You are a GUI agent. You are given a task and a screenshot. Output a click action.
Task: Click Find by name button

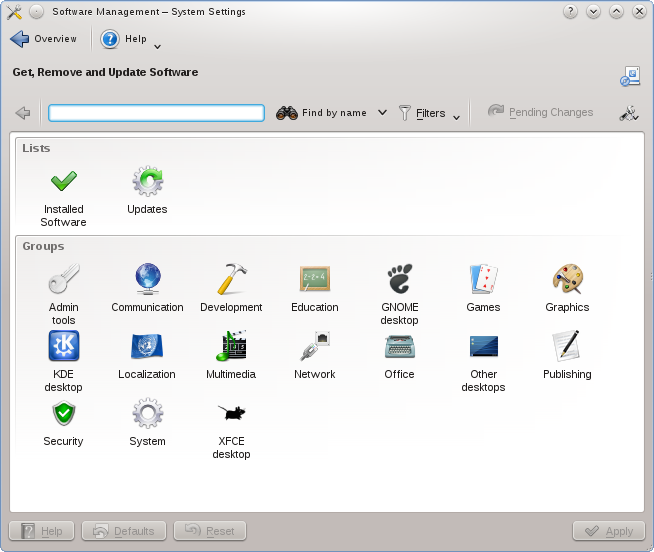coord(322,113)
